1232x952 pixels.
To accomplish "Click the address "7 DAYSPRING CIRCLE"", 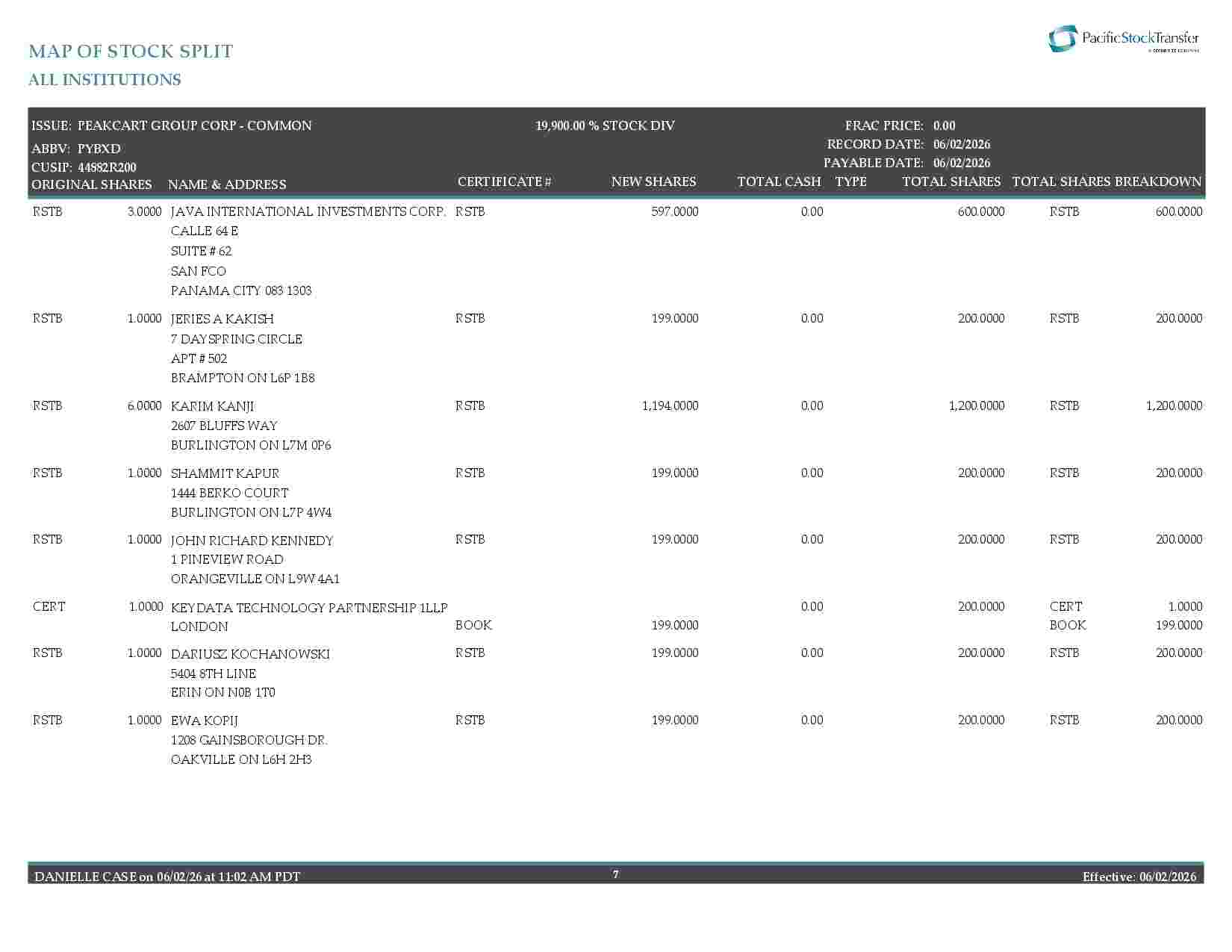I will [237, 339].
